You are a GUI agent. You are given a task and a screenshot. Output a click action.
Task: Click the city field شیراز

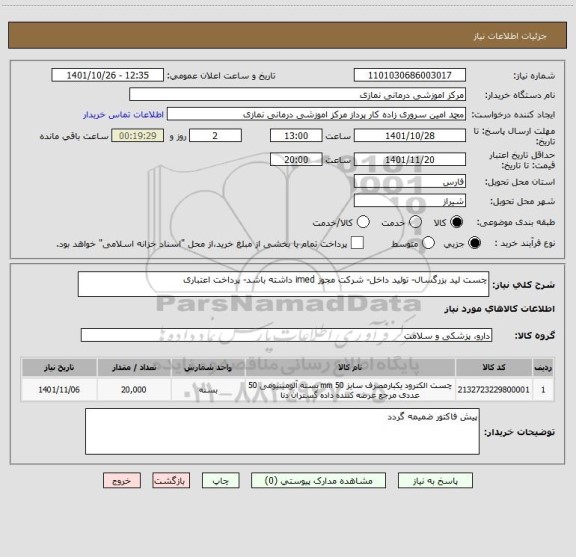[x=410, y=201]
